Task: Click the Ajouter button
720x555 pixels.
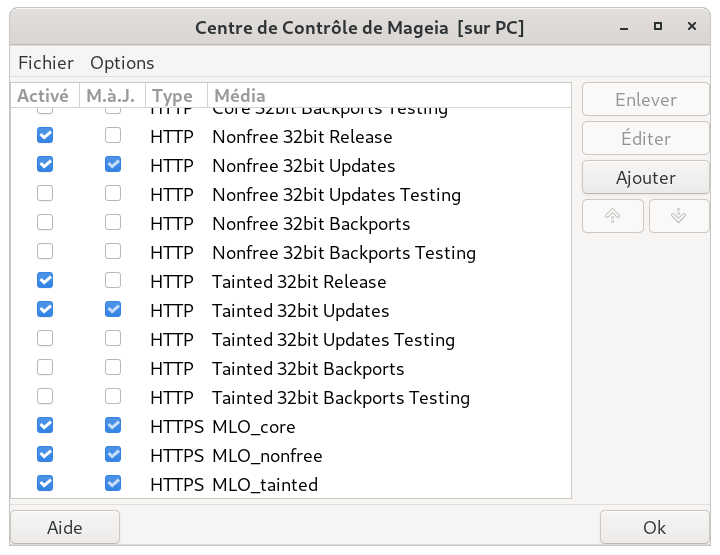Action: [646, 177]
